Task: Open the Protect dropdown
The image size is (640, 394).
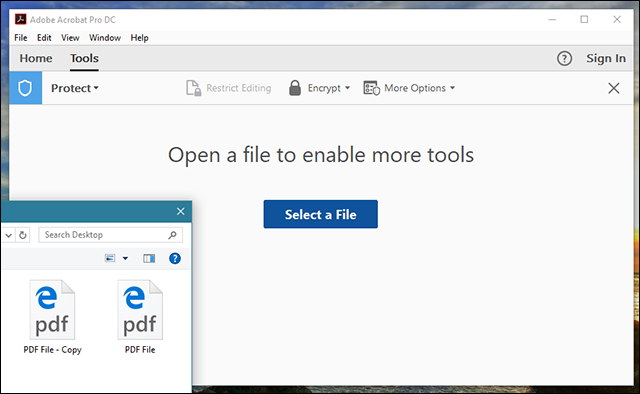Action: coord(75,88)
